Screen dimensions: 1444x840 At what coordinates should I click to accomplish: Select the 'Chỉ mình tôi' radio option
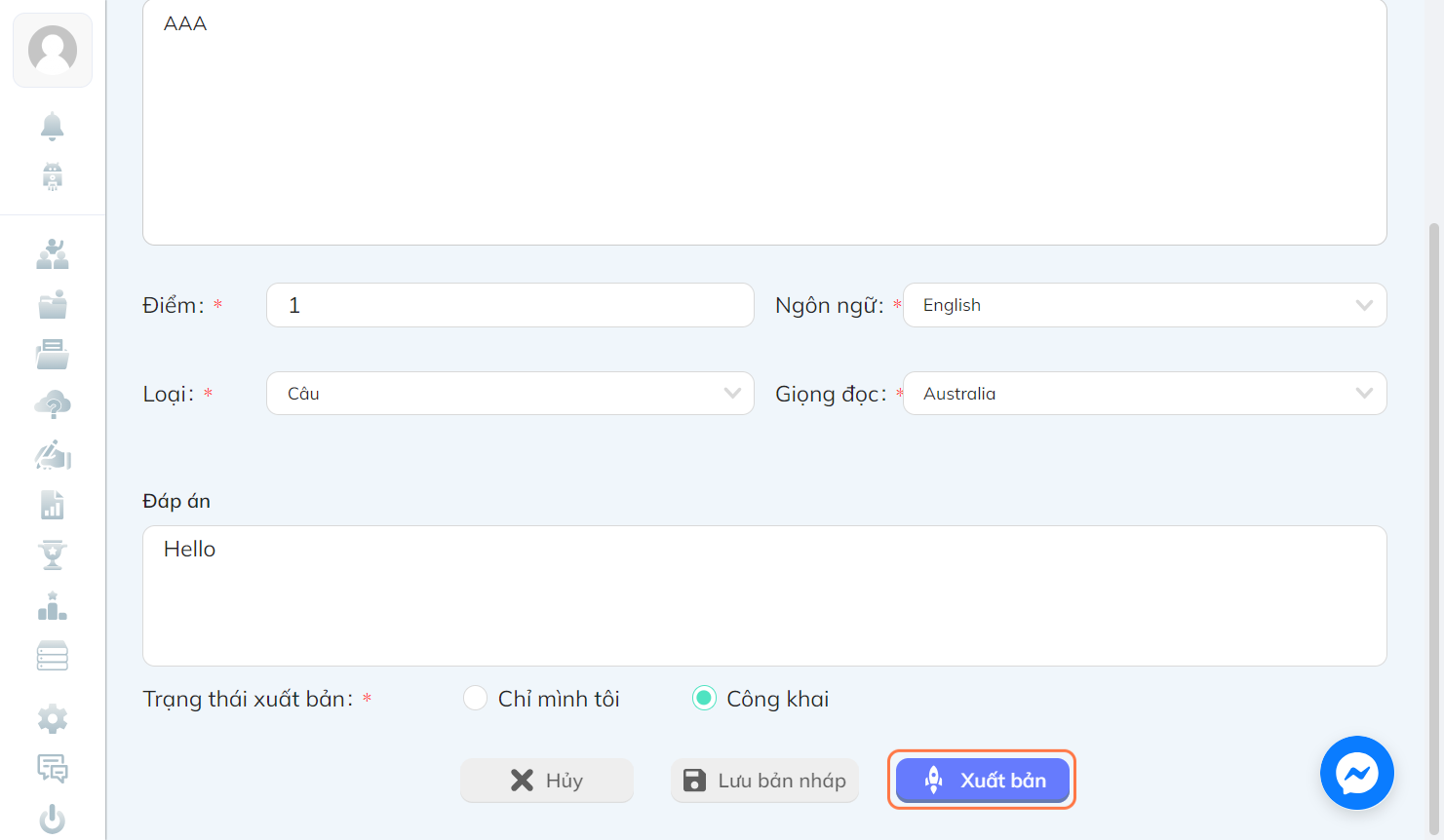click(x=475, y=699)
